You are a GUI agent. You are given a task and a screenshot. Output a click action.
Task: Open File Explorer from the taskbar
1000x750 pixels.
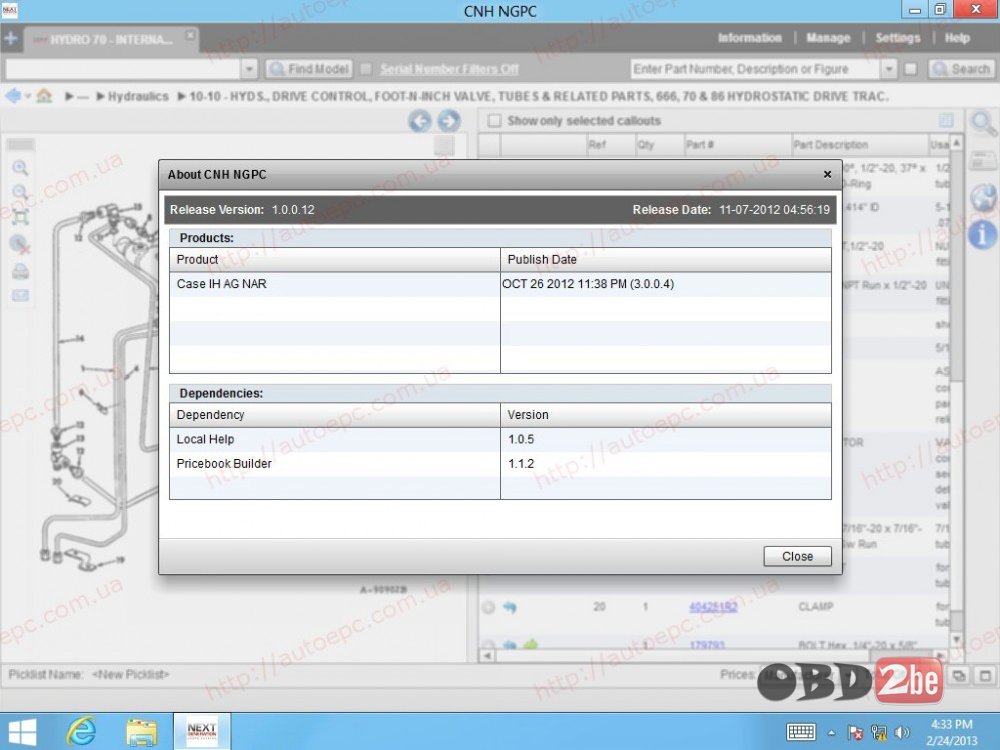click(142, 732)
